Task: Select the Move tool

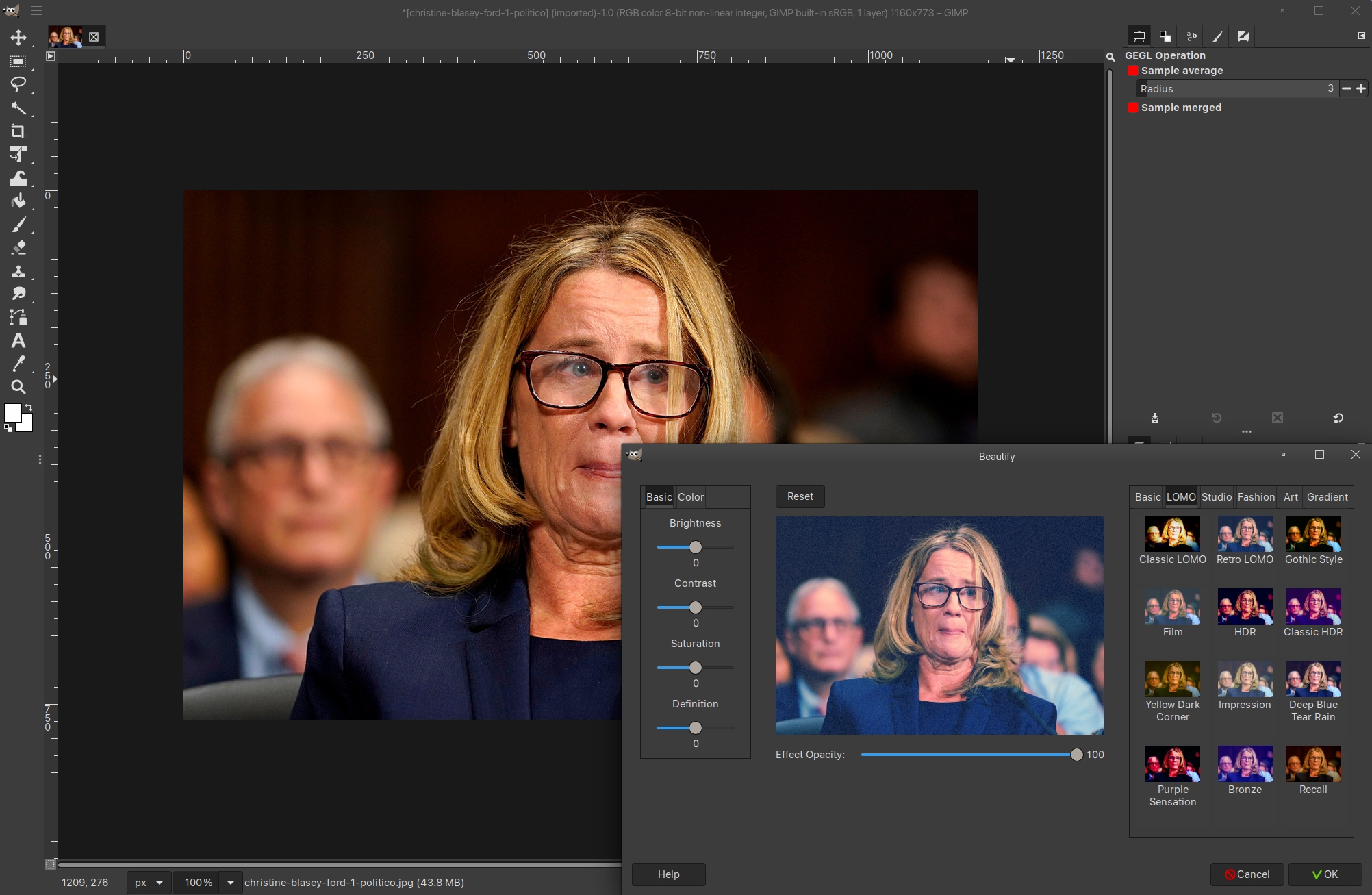Action: coord(18,38)
